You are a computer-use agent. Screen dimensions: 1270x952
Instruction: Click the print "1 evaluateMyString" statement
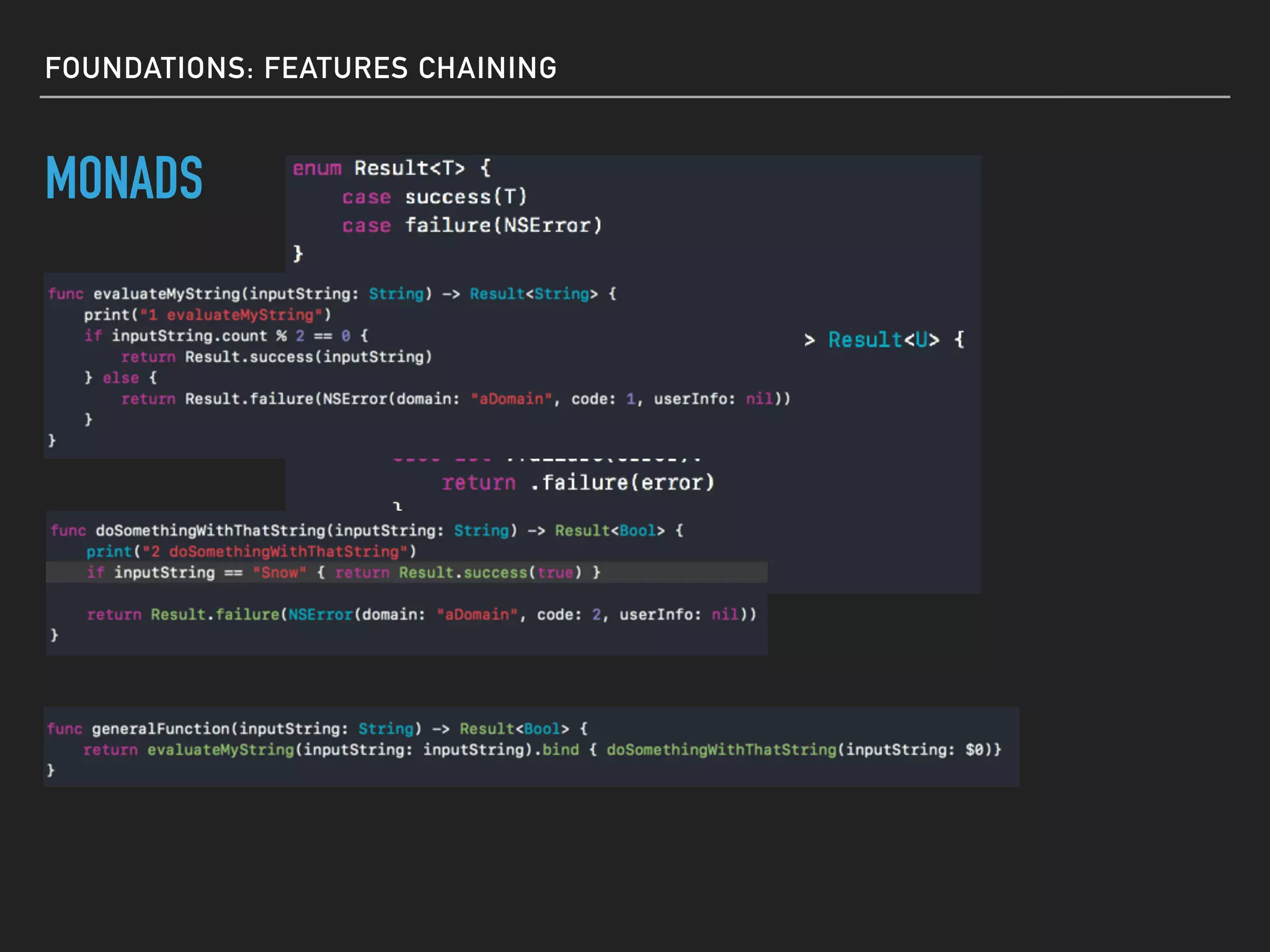(208, 315)
